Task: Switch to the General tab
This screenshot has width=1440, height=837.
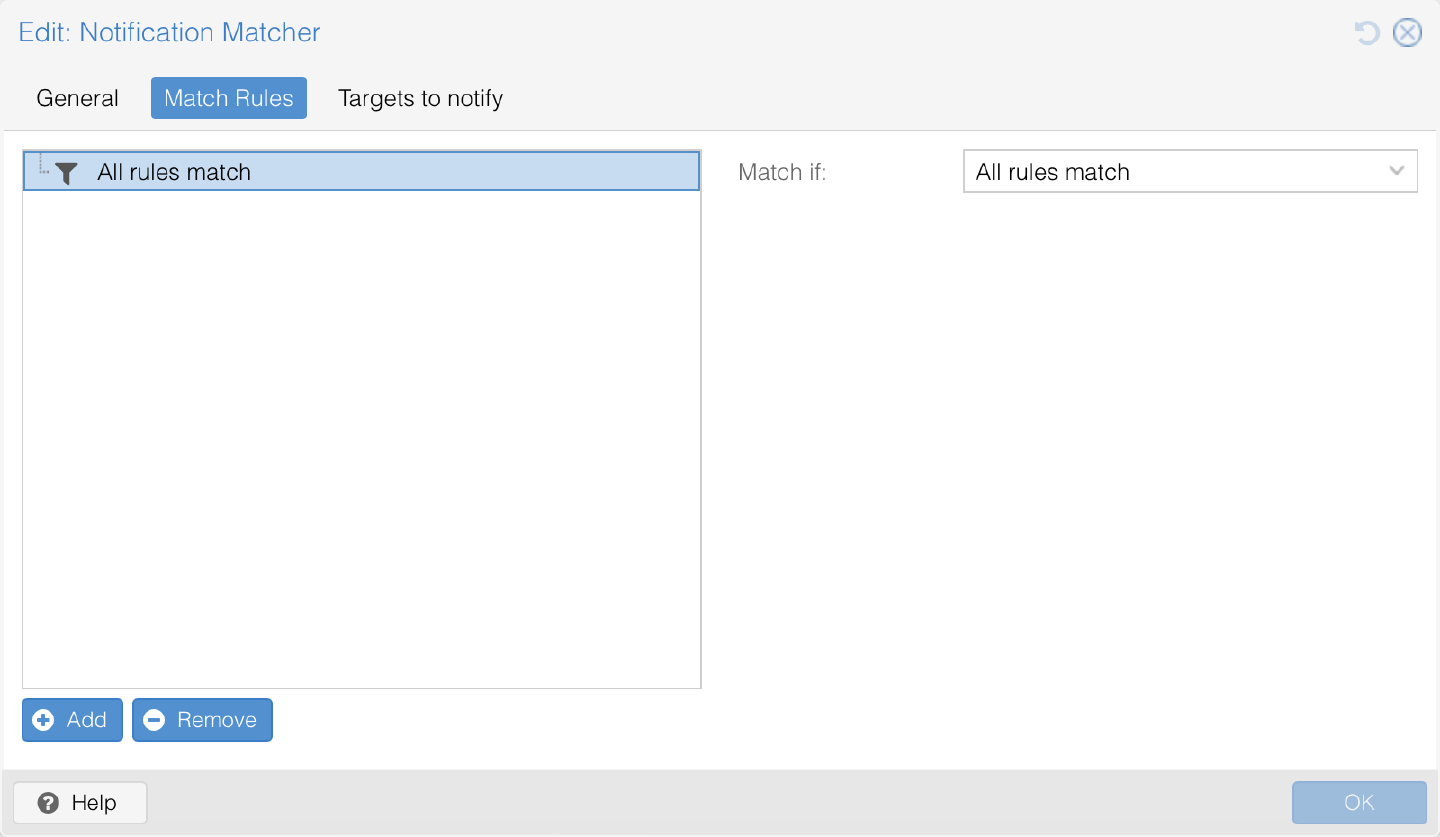Action: (77, 98)
